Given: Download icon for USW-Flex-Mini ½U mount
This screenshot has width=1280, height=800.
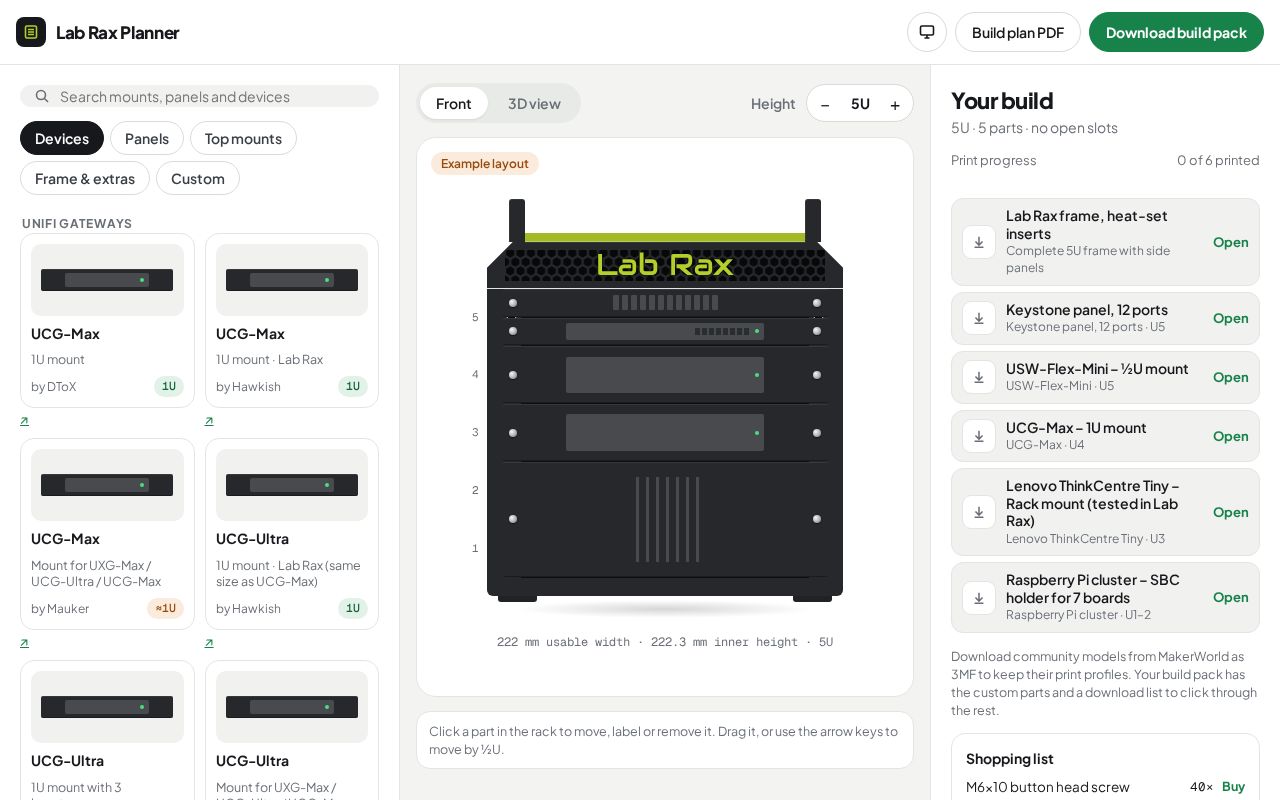Looking at the screenshot, I should click(x=979, y=377).
